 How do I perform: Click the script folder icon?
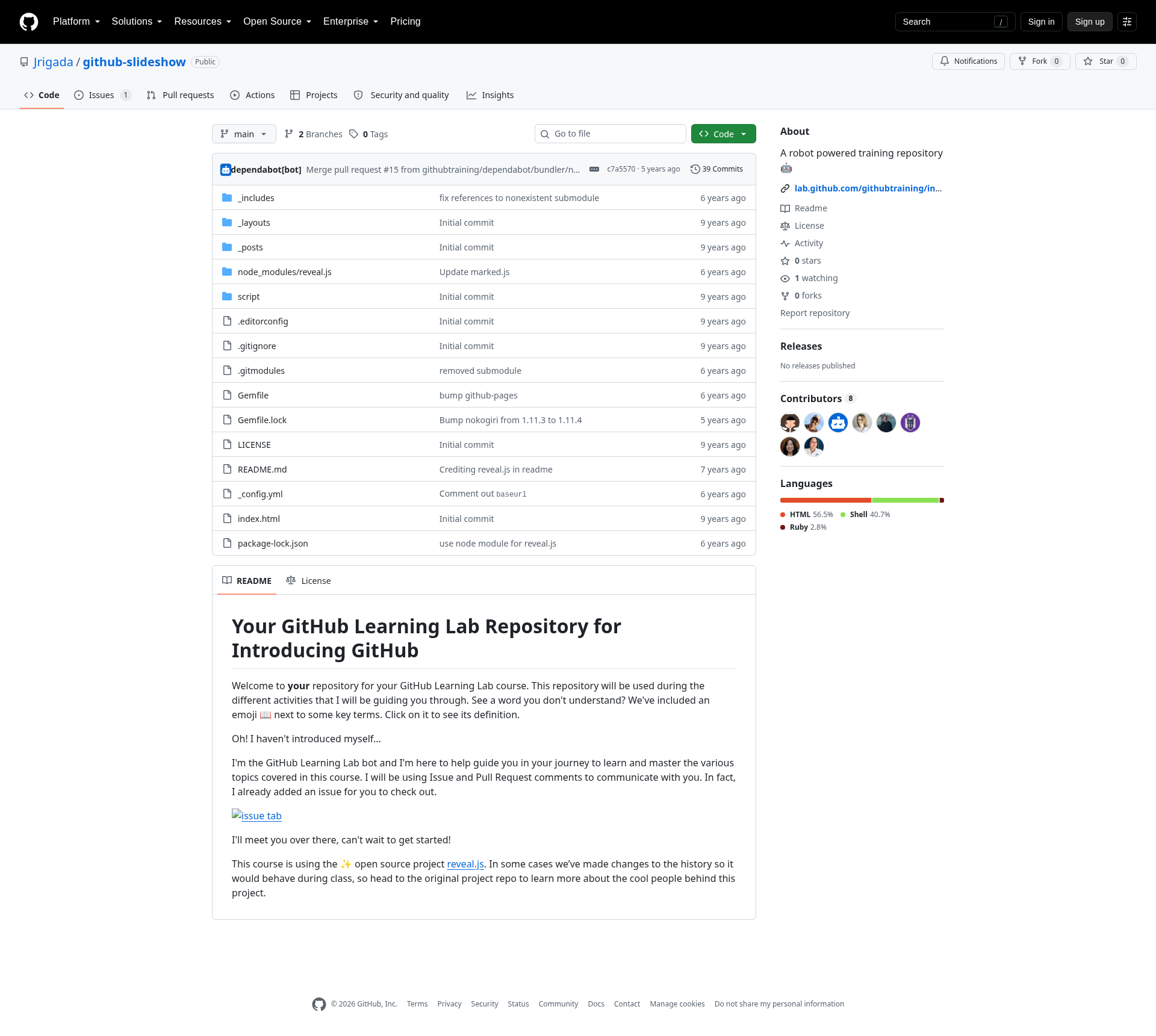point(227,297)
